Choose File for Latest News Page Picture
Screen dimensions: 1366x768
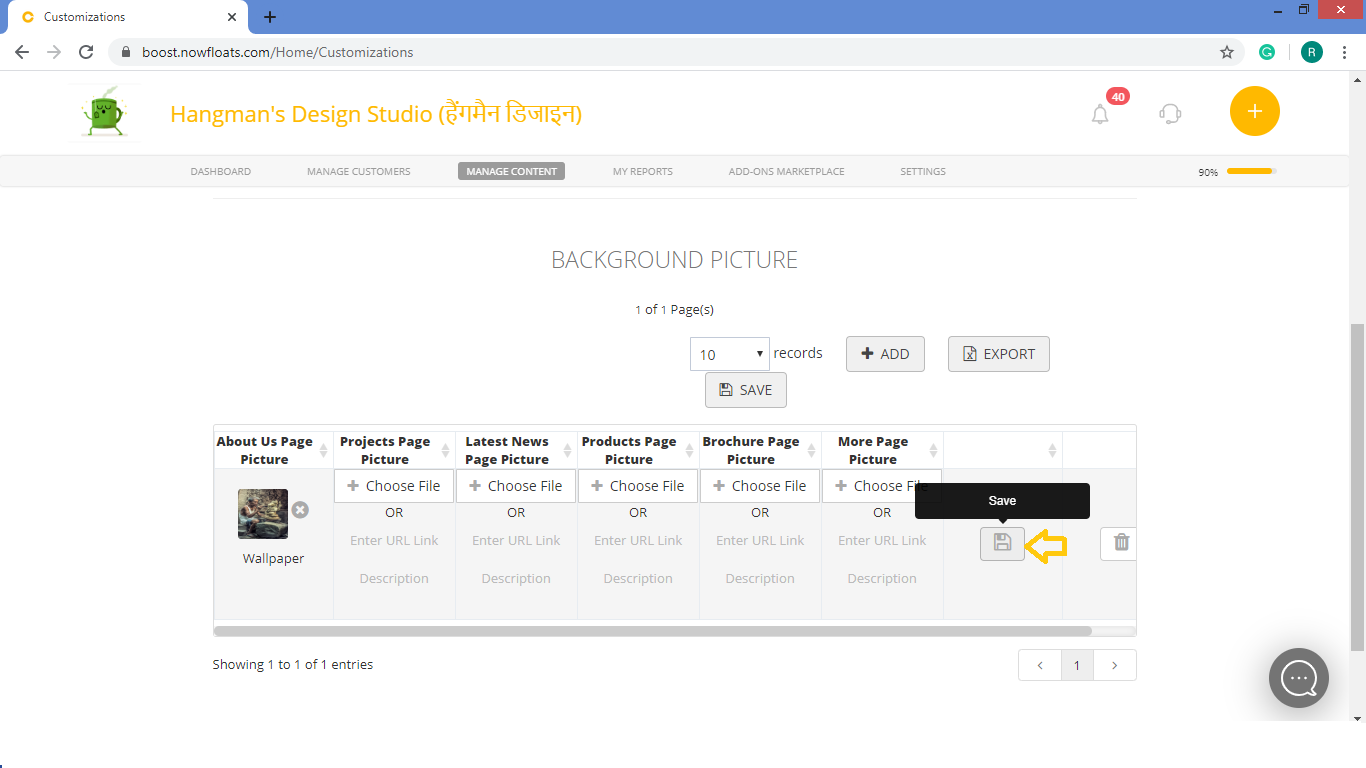pos(516,486)
